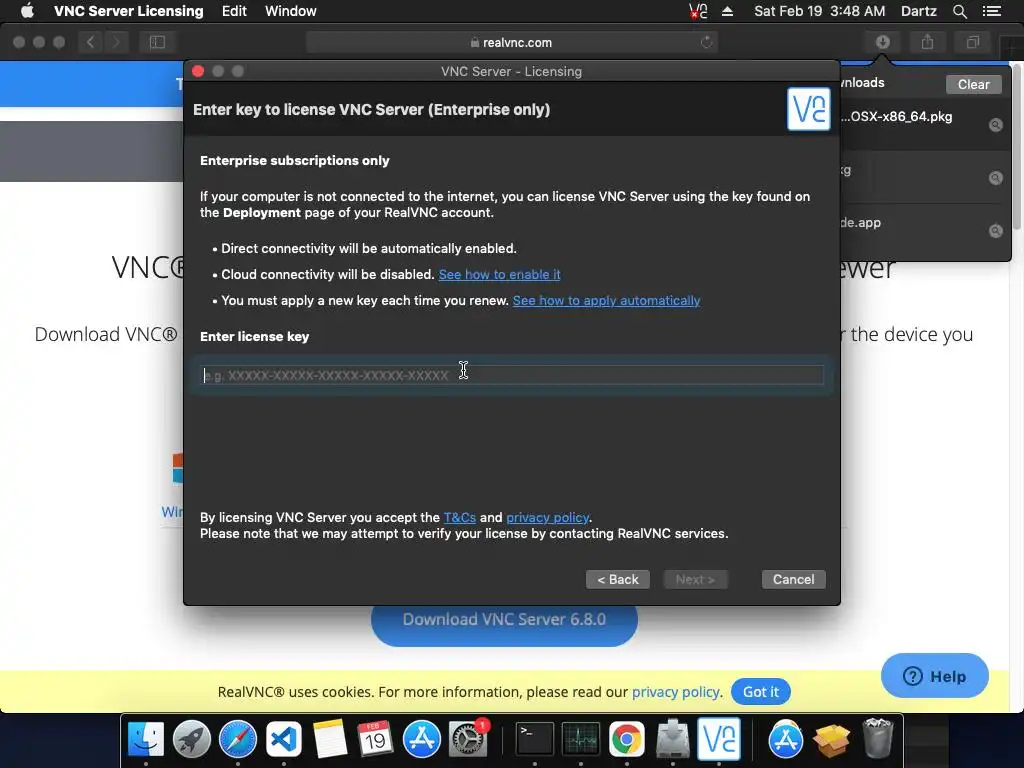Open the Window menu
Image resolution: width=1024 pixels, height=768 pixels.
[x=291, y=11]
